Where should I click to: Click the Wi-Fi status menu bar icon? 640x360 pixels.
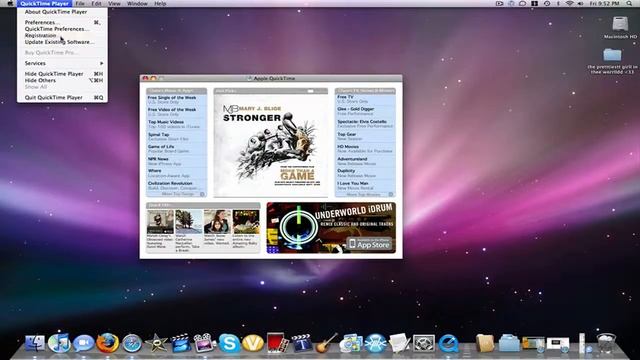(x=569, y=4)
